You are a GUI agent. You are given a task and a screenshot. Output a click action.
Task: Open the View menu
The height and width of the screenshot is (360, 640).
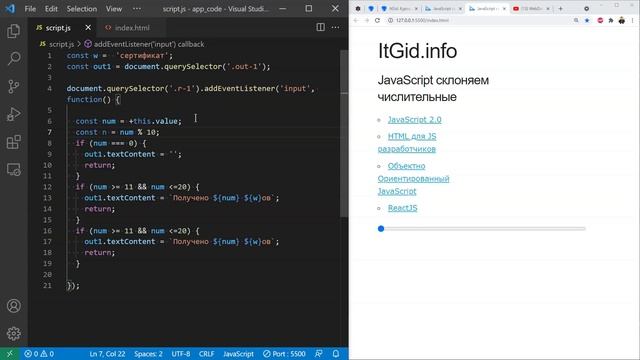tap(114, 9)
